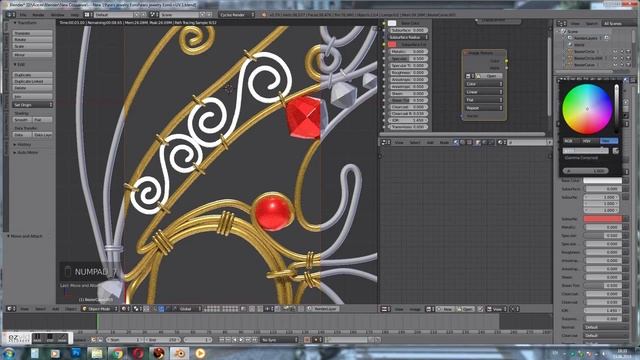The width and height of the screenshot is (640, 360).
Task: Click the scene browse icon in top bar
Action: (153, 14)
